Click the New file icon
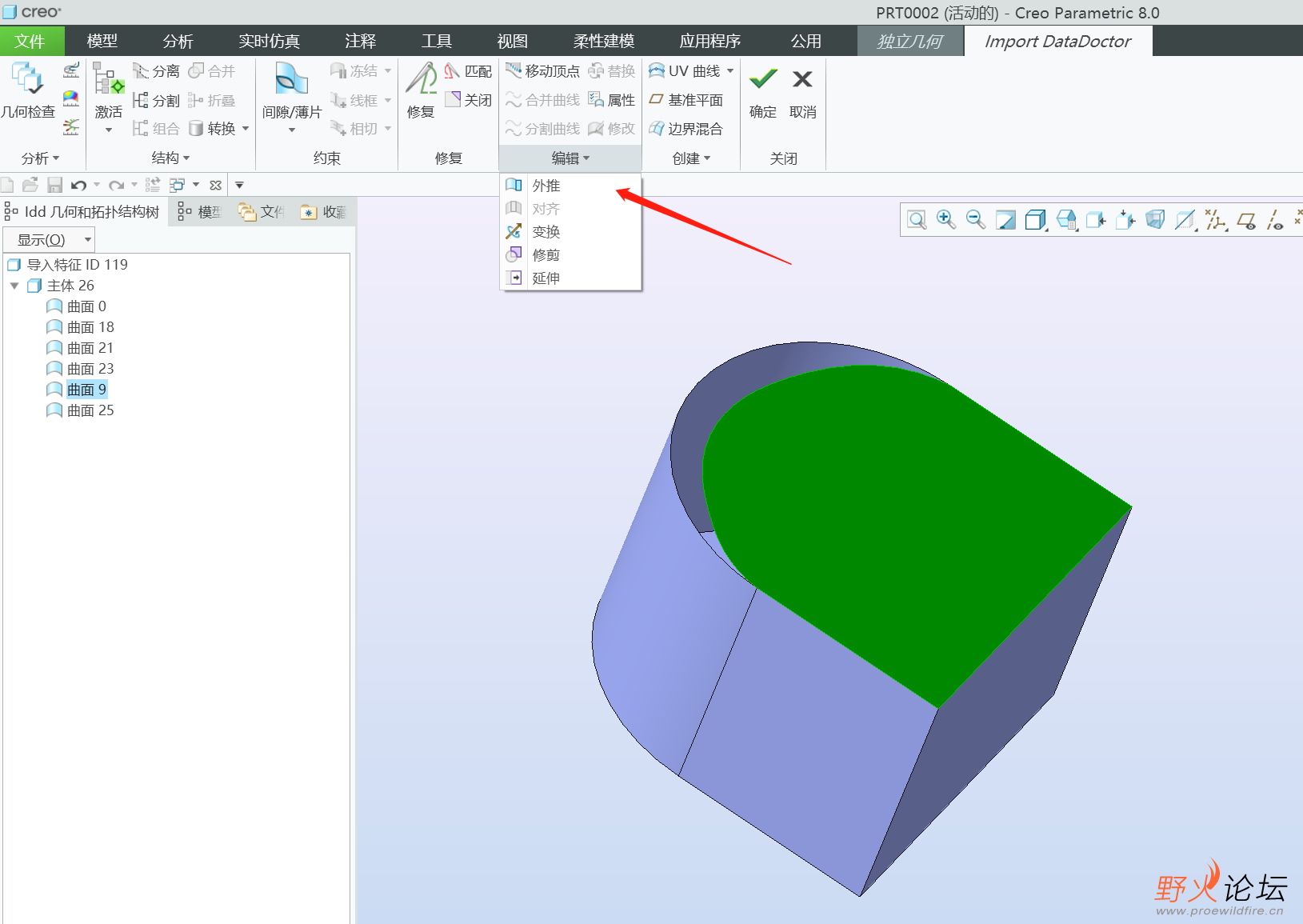 tap(7, 186)
